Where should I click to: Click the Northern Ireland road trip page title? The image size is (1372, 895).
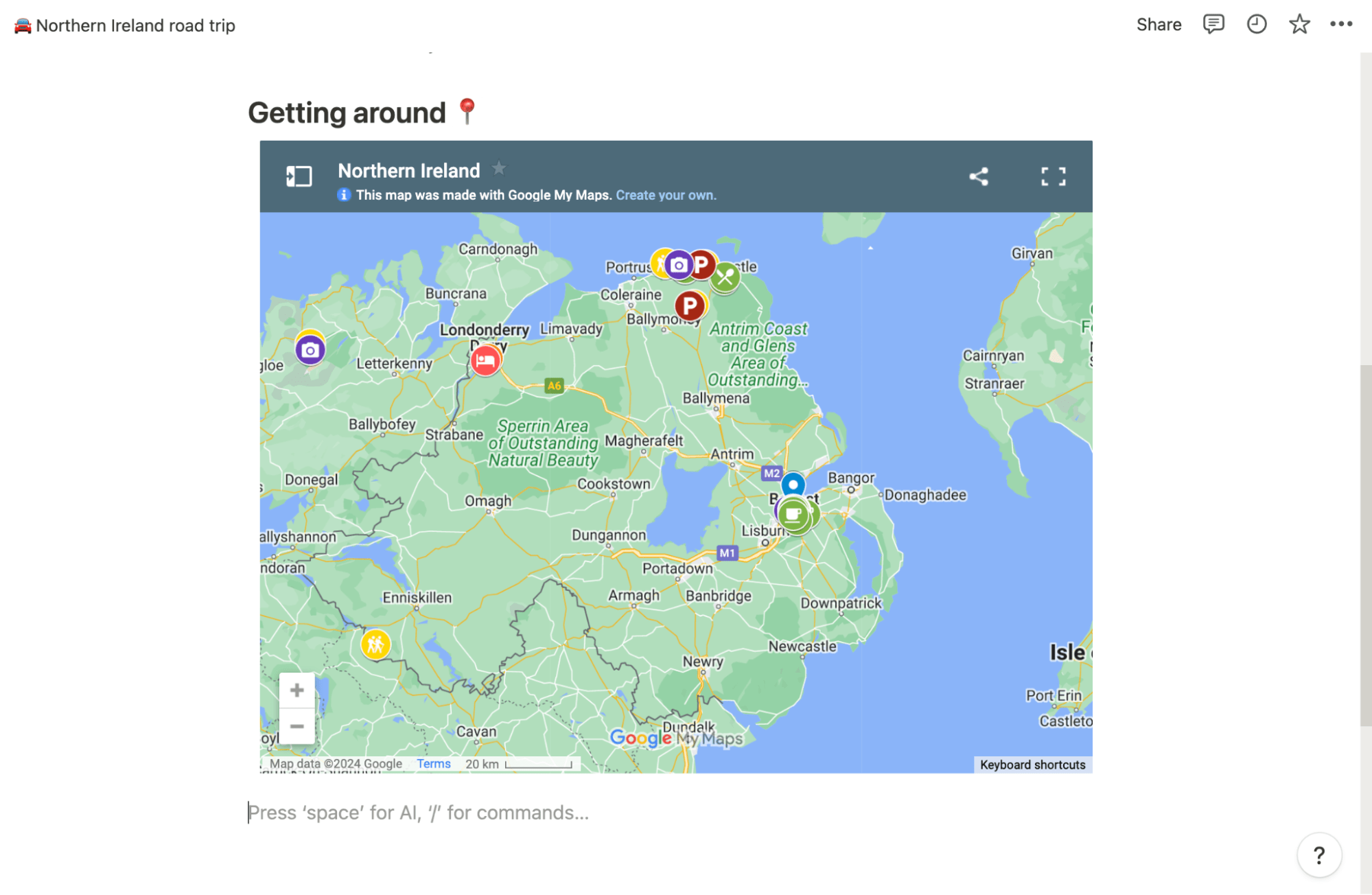[x=125, y=25]
